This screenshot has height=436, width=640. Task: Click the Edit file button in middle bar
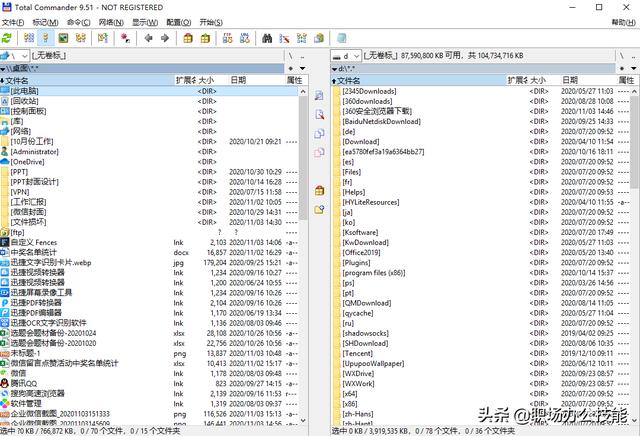click(x=319, y=115)
